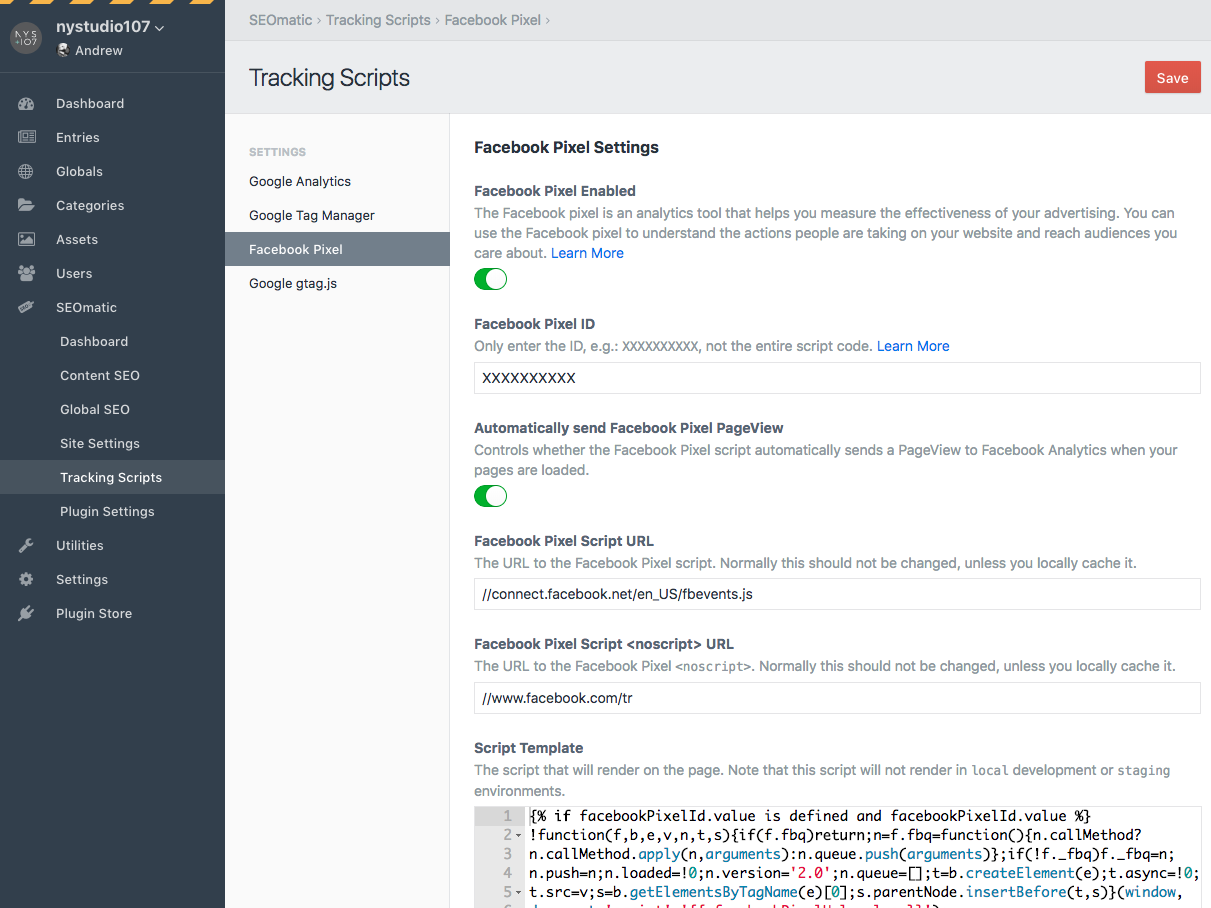Toggle Automatically send Facebook Pixel PageView

[490, 496]
